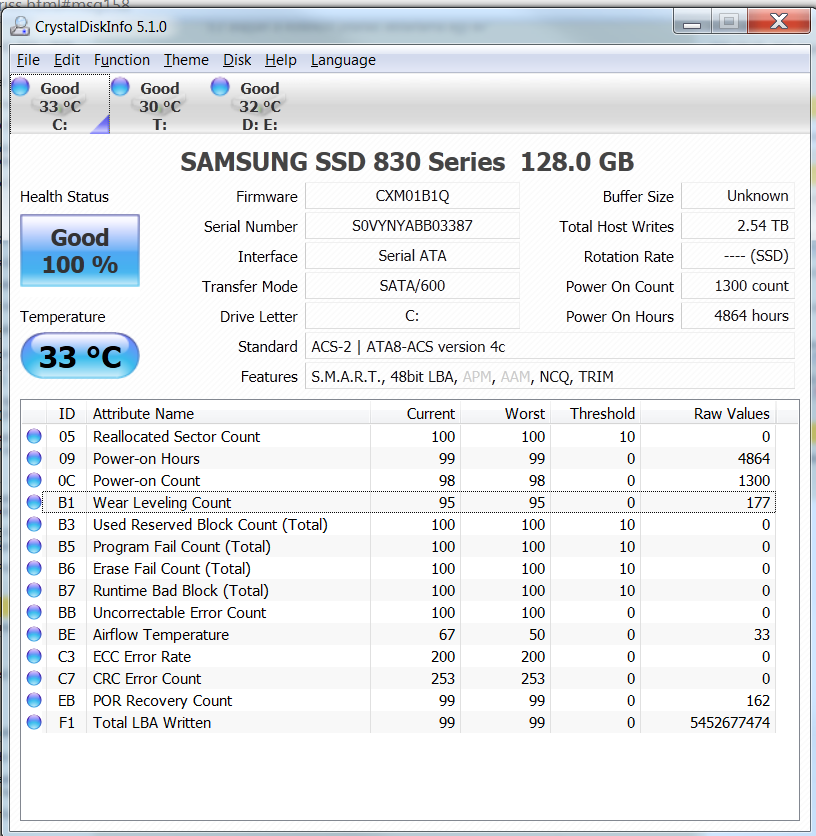
Task: Select the Airflow Temperature row text
Action: coord(161,634)
